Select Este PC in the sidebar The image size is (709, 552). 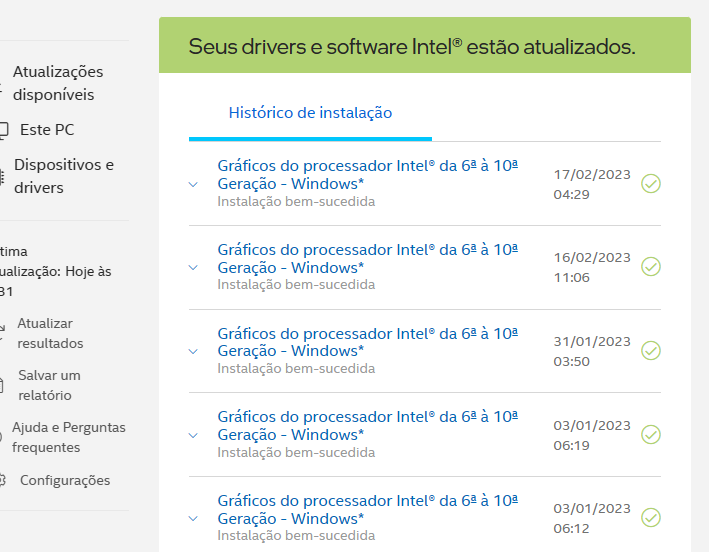click(47, 130)
